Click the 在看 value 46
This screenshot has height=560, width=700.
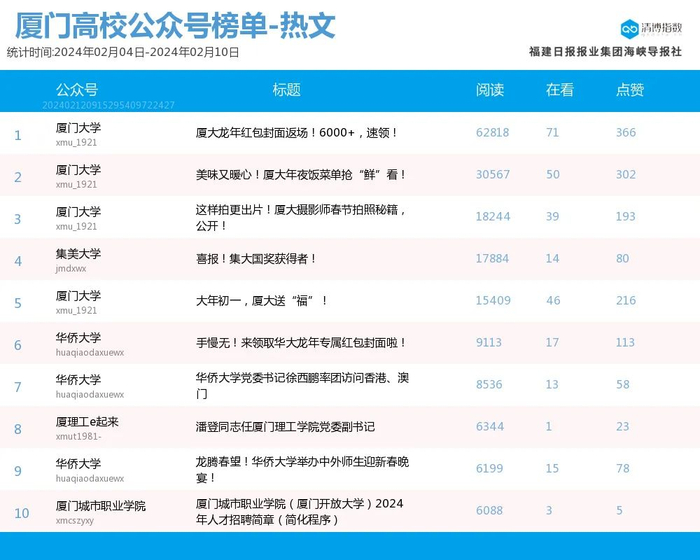pyautogui.click(x=553, y=301)
